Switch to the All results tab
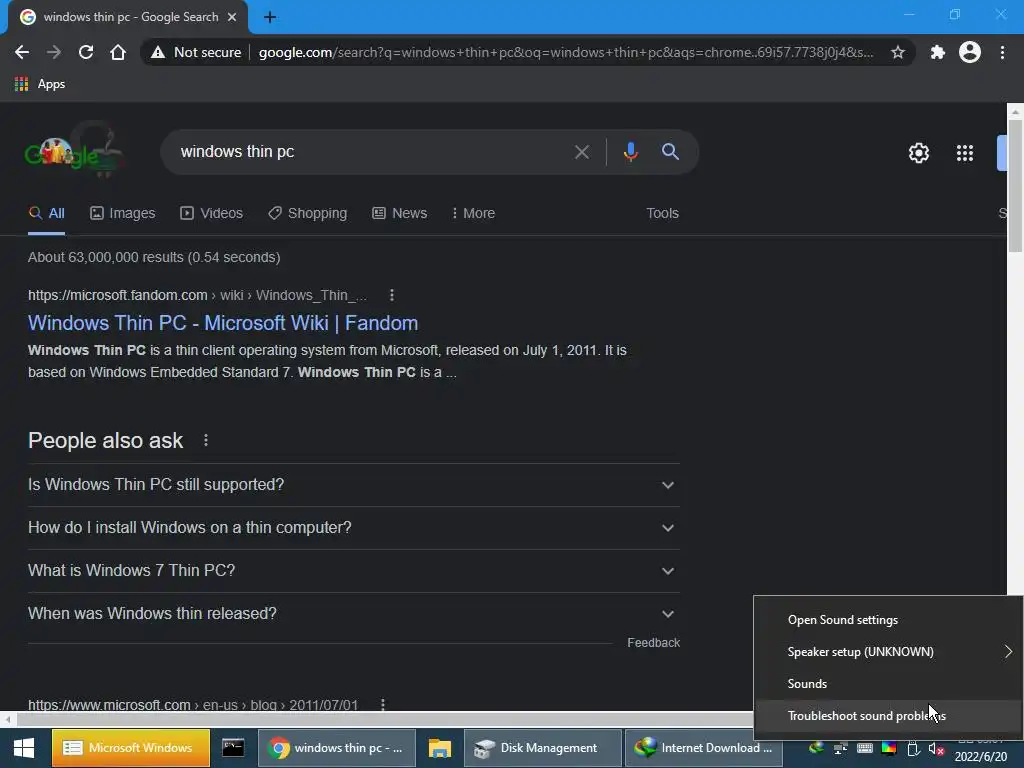This screenshot has height=768, width=1024. (x=46, y=214)
